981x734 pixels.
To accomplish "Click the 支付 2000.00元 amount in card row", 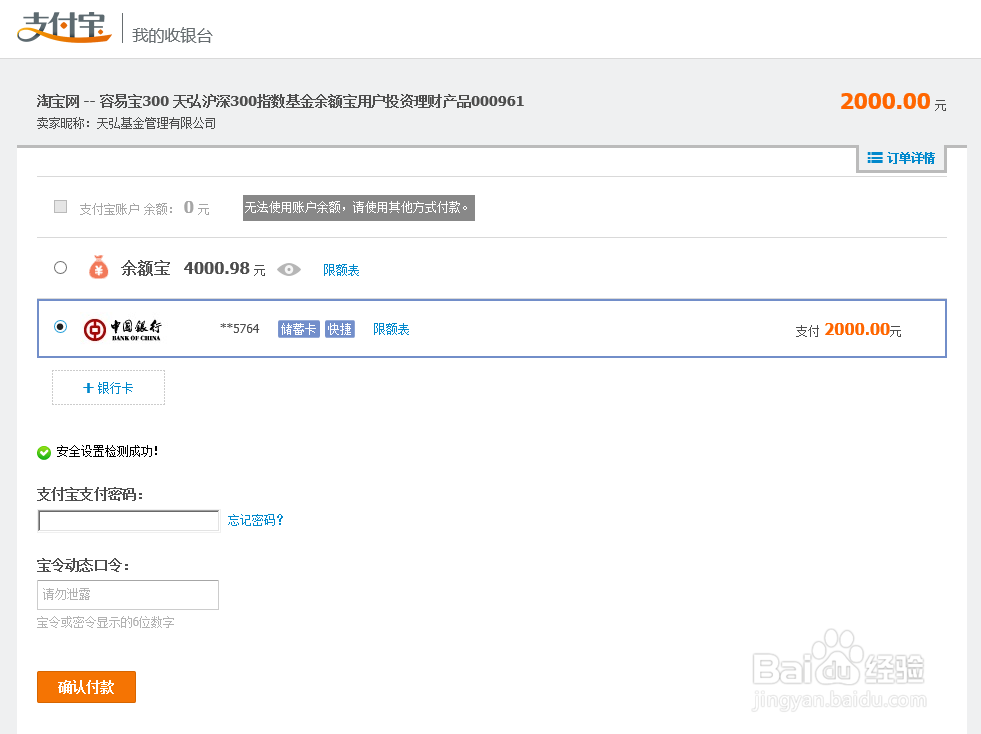I will point(848,330).
